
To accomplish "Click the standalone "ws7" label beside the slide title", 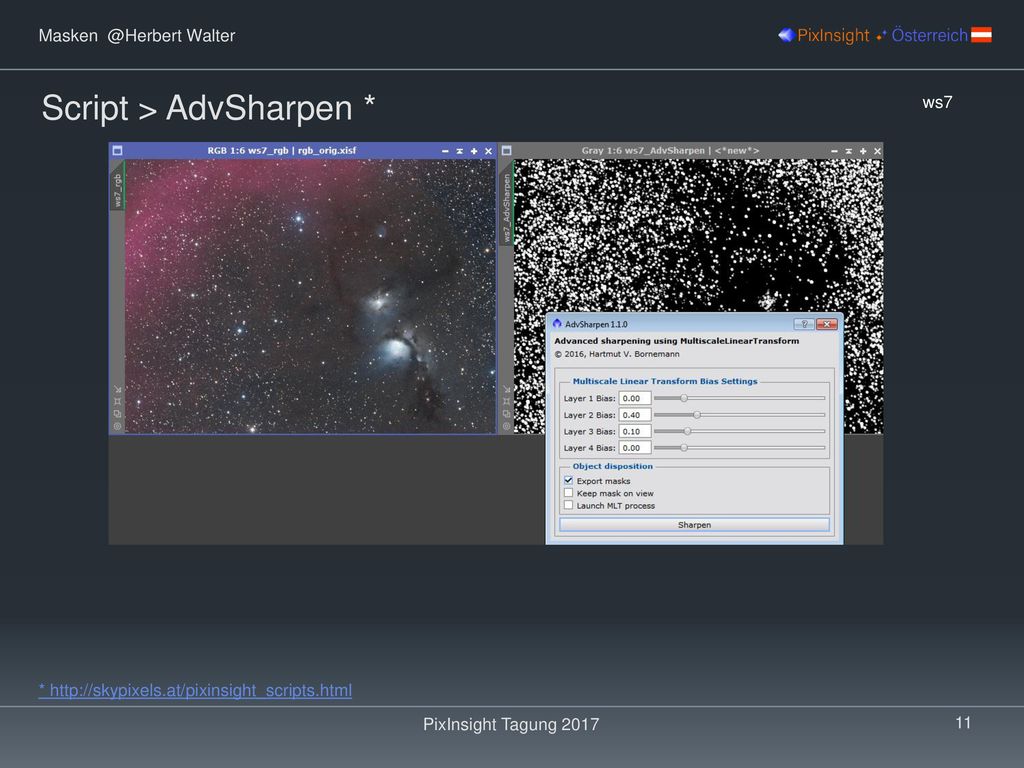I will (x=937, y=103).
